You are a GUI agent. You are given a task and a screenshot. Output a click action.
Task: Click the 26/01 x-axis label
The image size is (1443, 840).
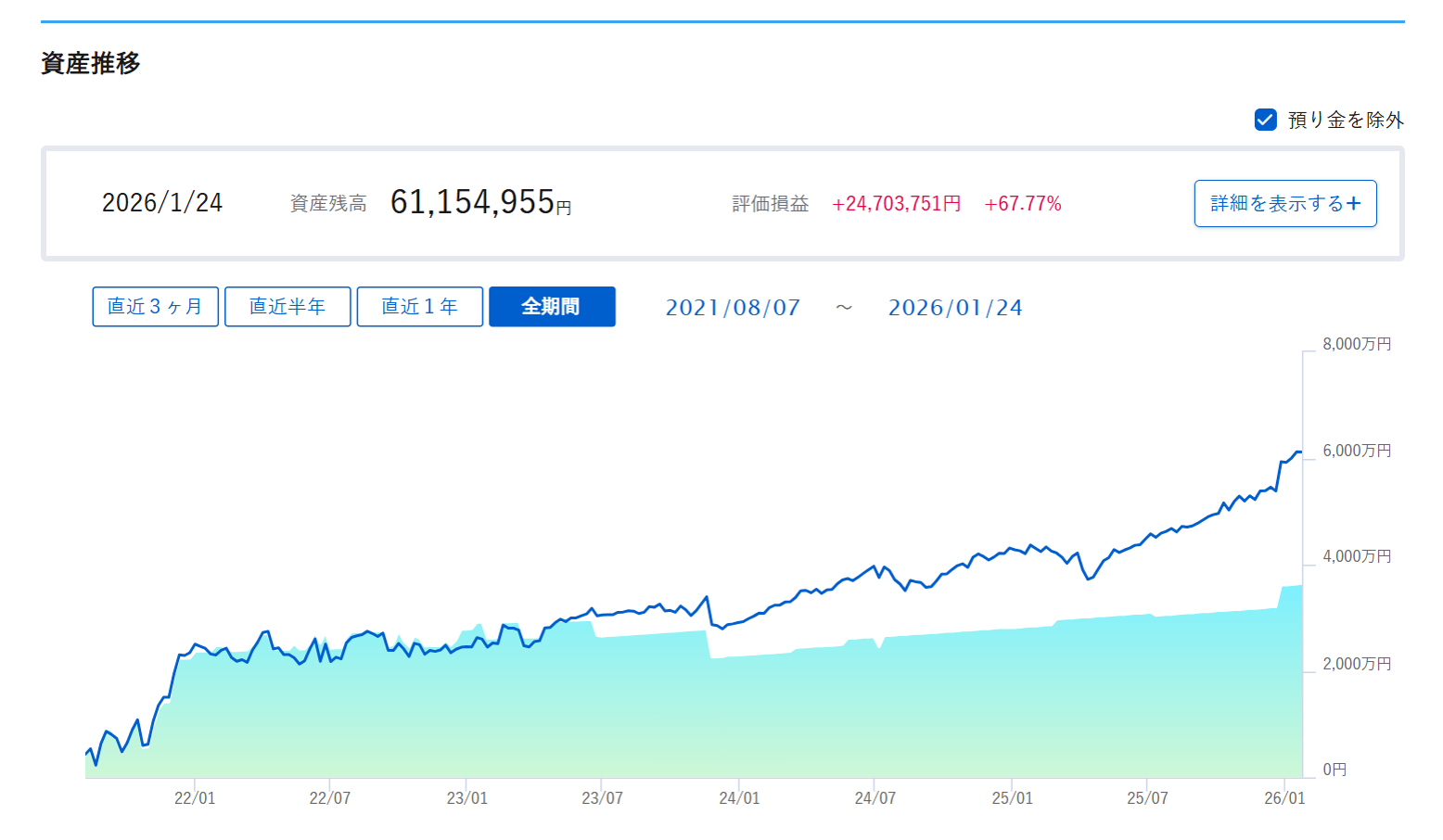tap(1284, 798)
